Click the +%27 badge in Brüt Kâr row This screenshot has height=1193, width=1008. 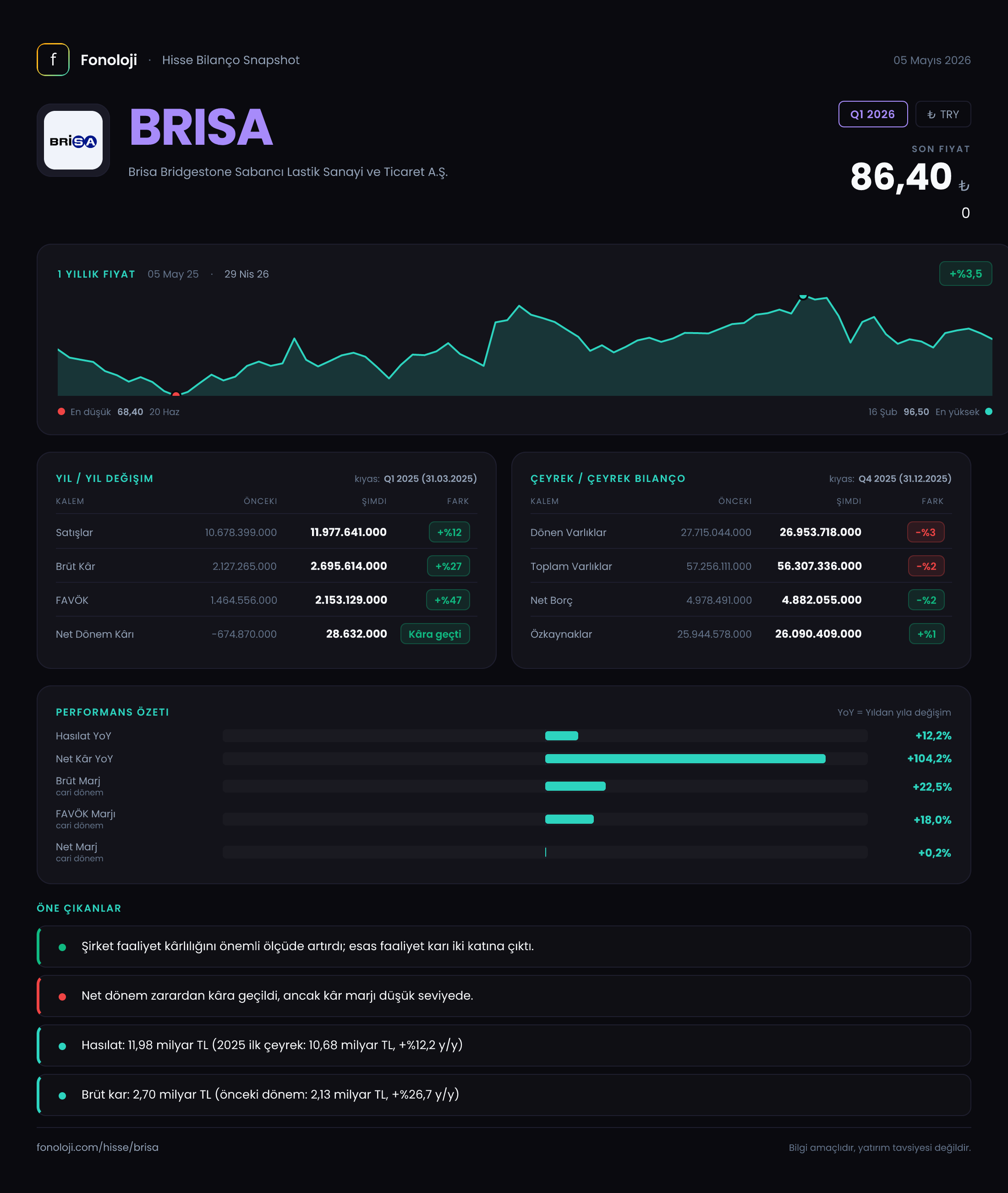click(448, 566)
